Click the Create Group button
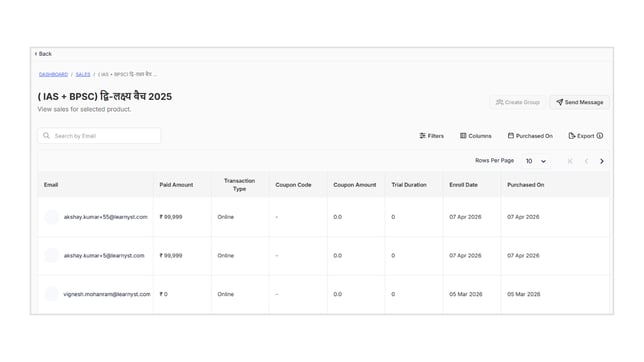This screenshot has height=362, width=644. coord(518,102)
